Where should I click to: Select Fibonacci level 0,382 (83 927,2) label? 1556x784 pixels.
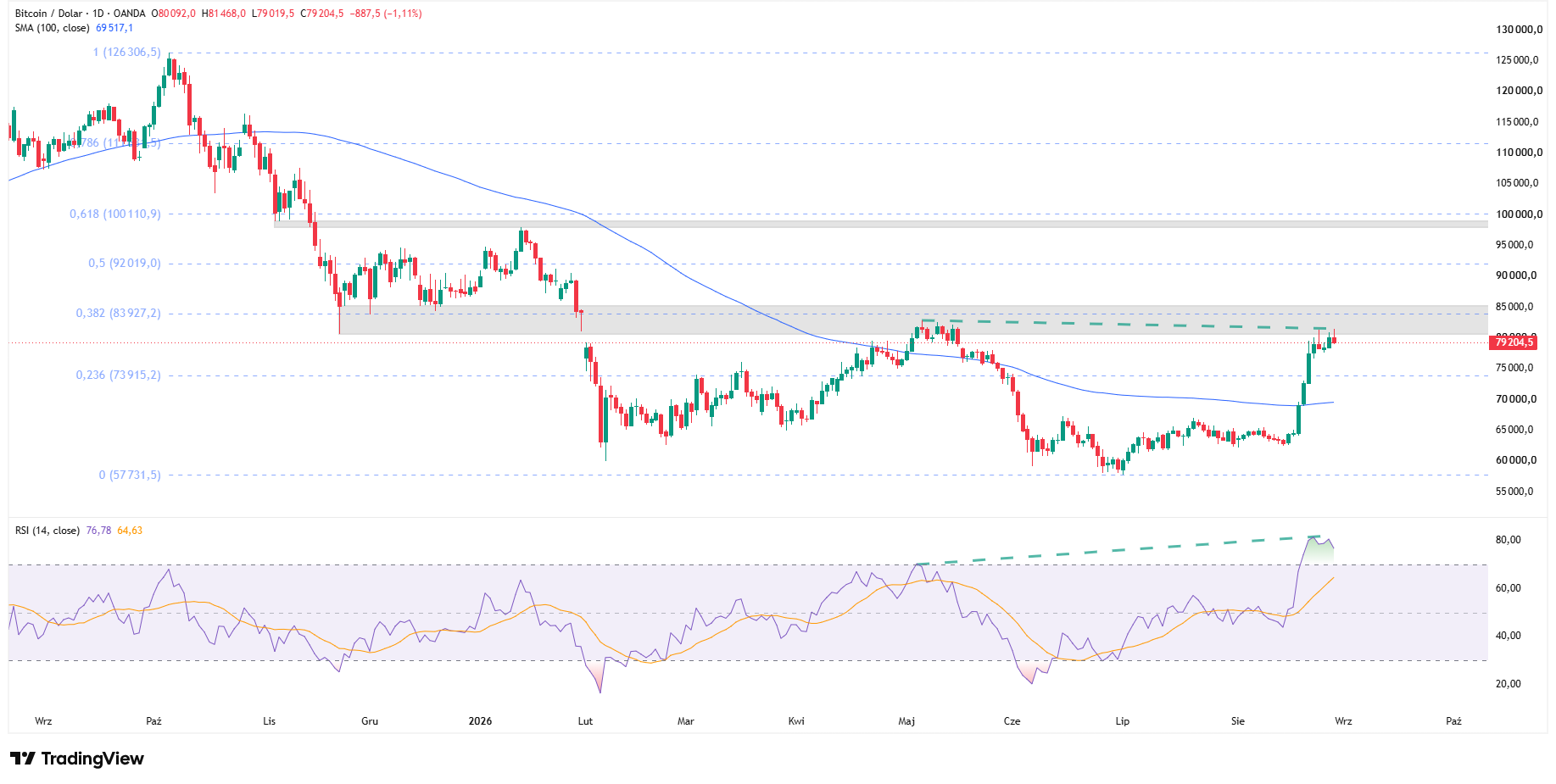pyautogui.click(x=118, y=314)
